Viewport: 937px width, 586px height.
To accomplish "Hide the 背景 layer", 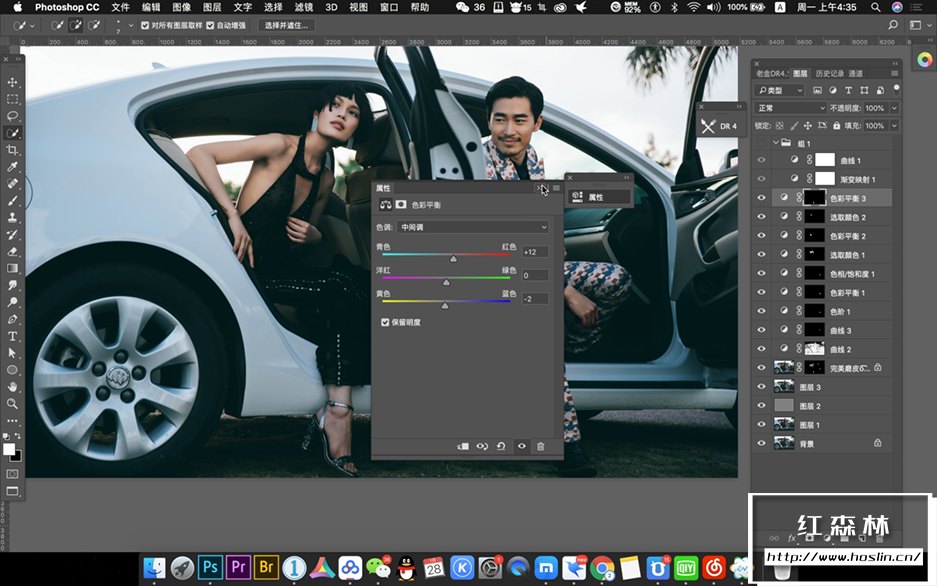I will 761,442.
